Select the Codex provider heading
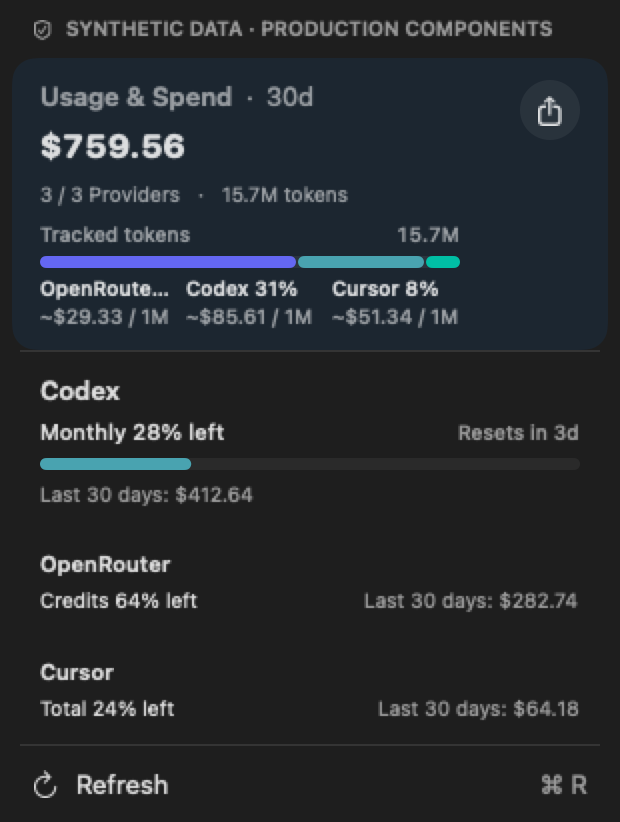Screen dimensions: 620x822 80,391
